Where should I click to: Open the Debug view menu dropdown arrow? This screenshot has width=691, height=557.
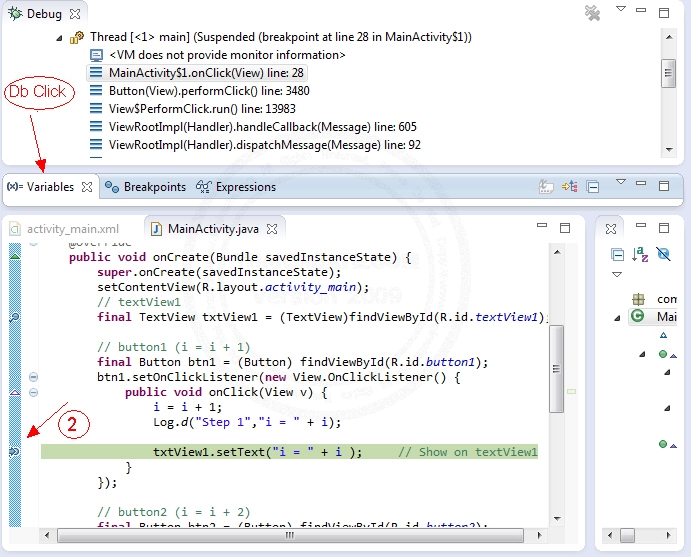(x=621, y=9)
